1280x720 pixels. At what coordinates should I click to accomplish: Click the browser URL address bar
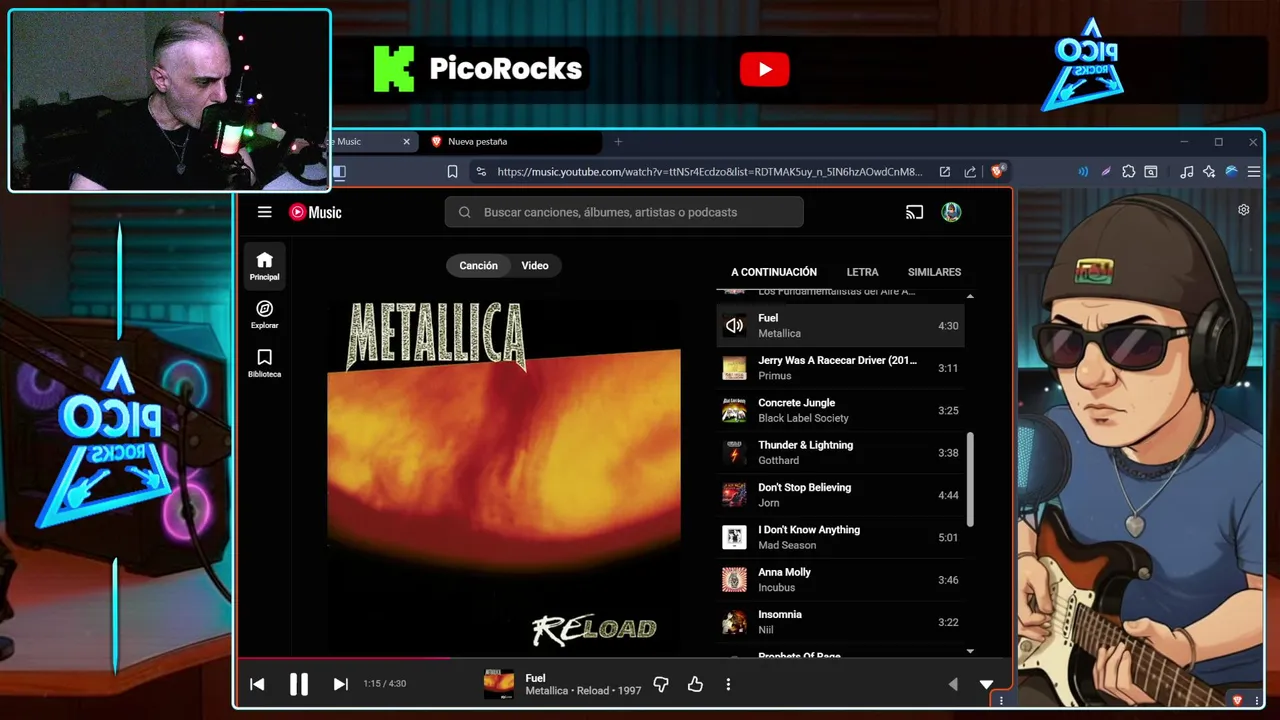tap(708, 172)
